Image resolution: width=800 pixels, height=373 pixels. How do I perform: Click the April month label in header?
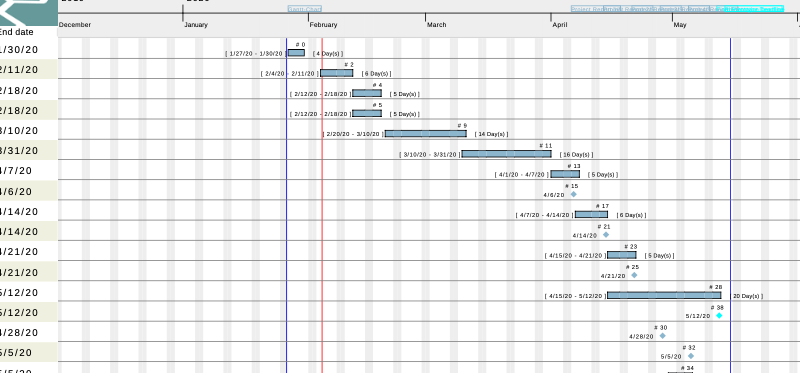(560, 24)
